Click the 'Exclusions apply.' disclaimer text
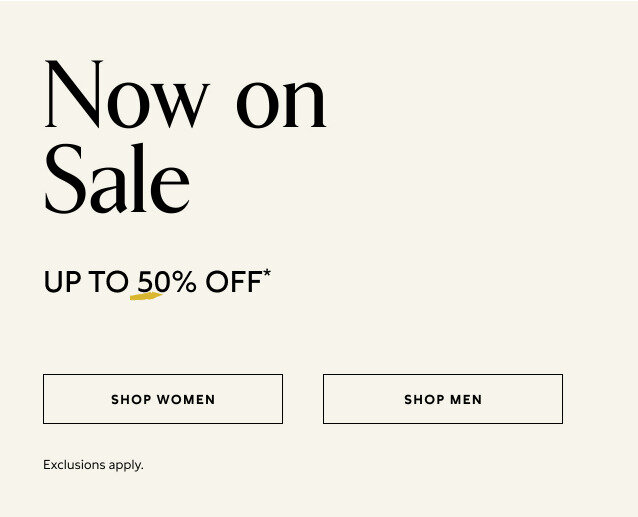 93,465
